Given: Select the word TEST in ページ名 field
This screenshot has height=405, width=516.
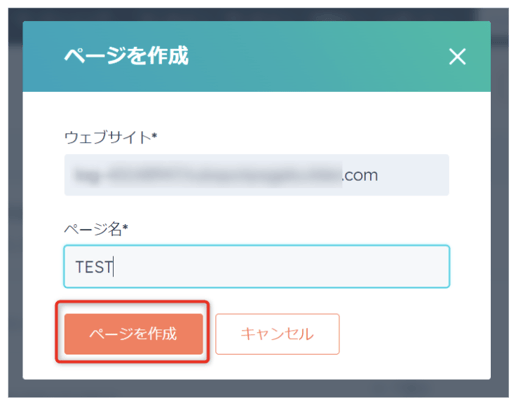Looking at the screenshot, I should (94, 267).
